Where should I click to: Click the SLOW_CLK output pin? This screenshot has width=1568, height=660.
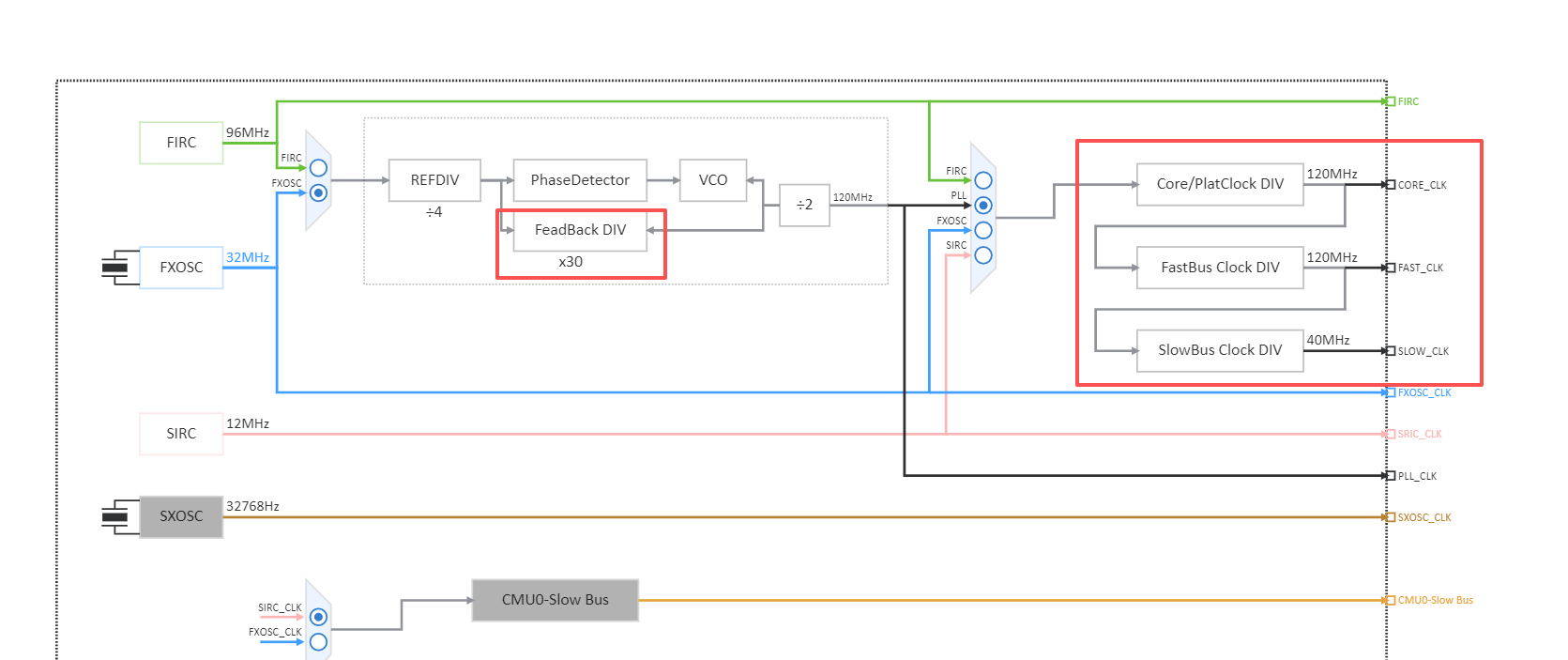pos(1390,351)
